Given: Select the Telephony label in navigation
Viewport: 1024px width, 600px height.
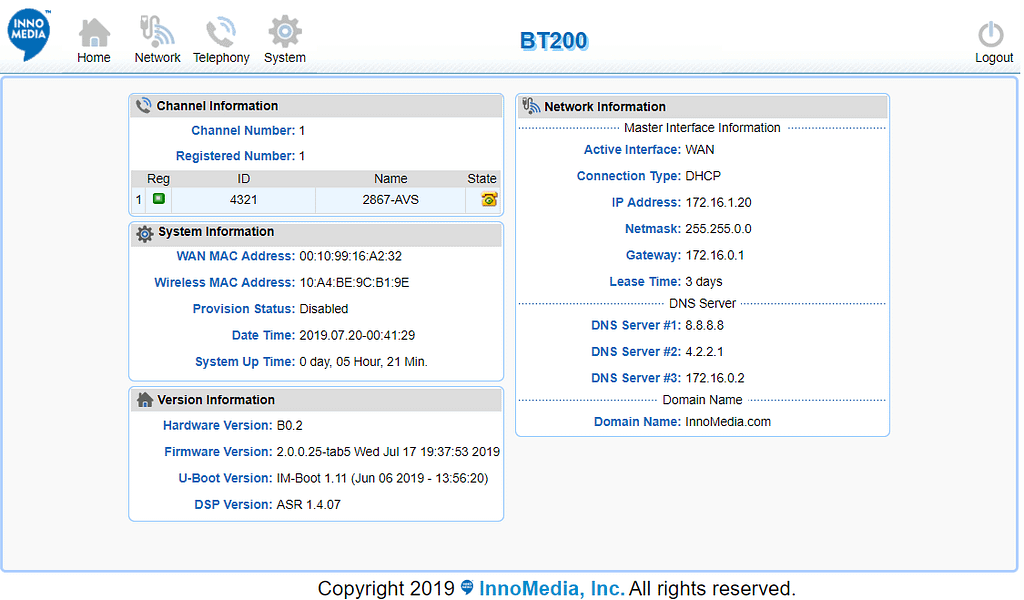Looking at the screenshot, I should pos(221,57).
